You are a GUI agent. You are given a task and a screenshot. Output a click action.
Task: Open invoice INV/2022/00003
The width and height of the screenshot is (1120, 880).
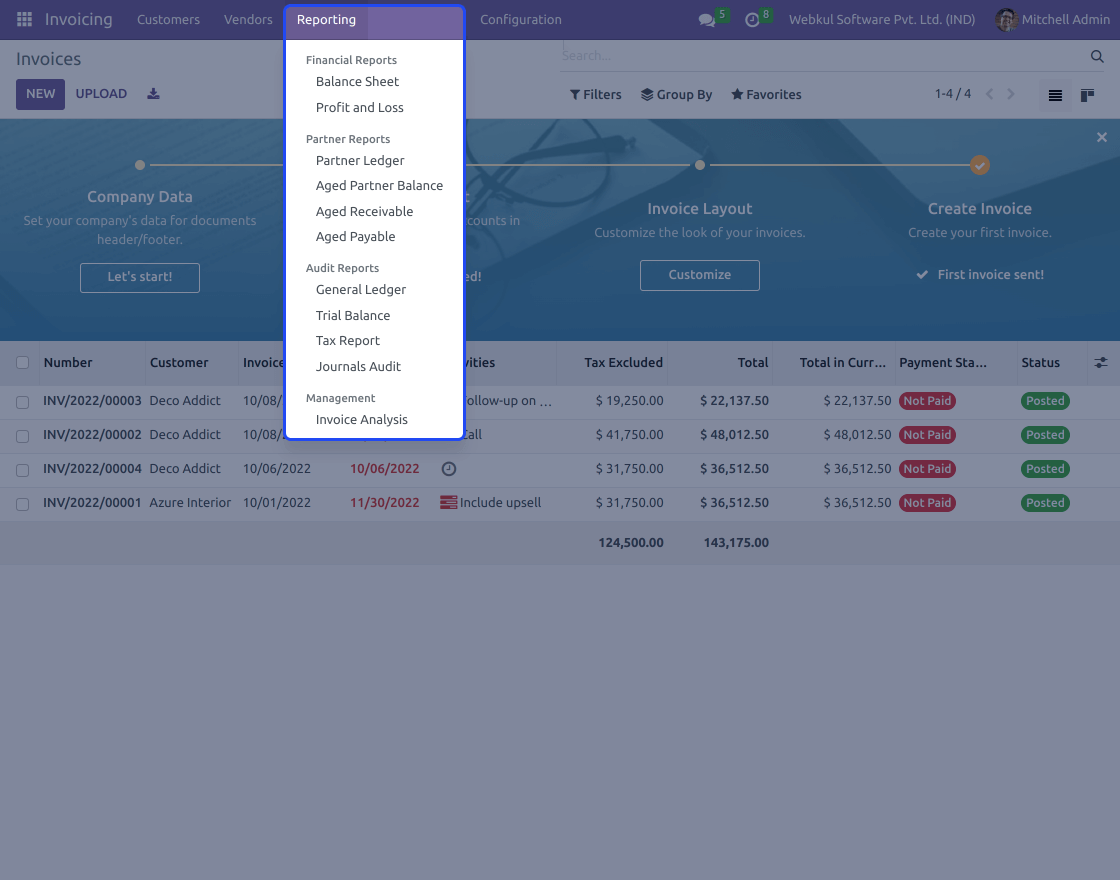pyautogui.click(x=92, y=401)
